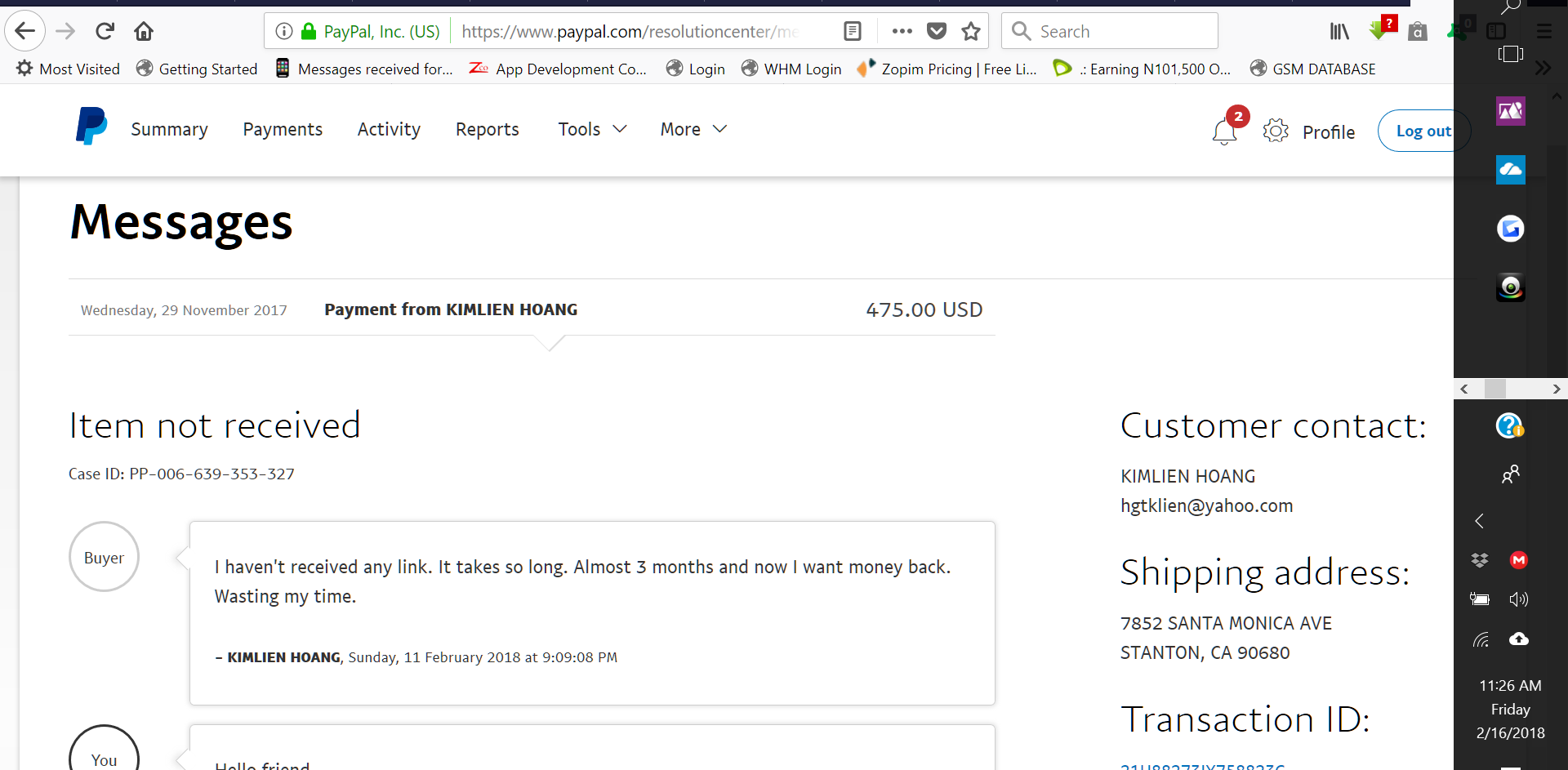Viewport: 1568px width, 770px height.
Task: Open the Activity tab
Action: (x=389, y=129)
